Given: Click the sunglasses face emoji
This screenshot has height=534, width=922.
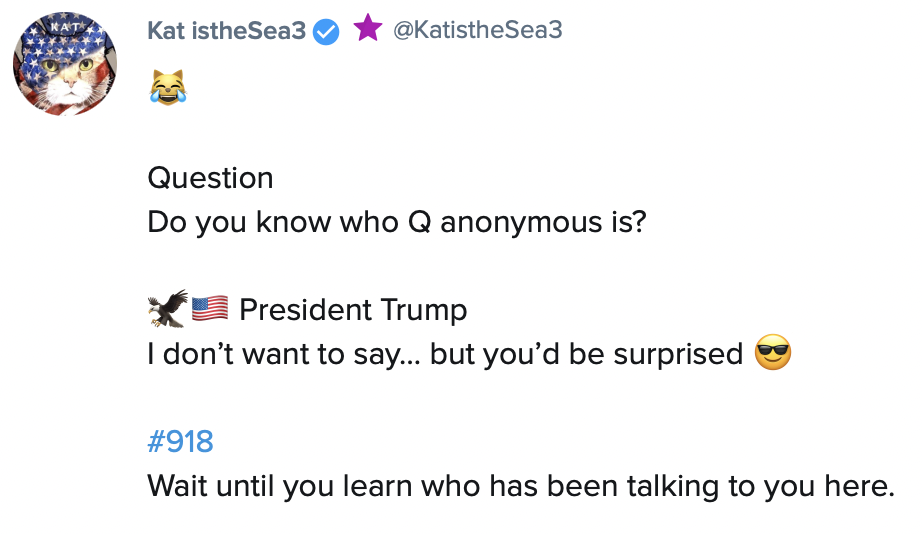Looking at the screenshot, I should pos(773,354).
